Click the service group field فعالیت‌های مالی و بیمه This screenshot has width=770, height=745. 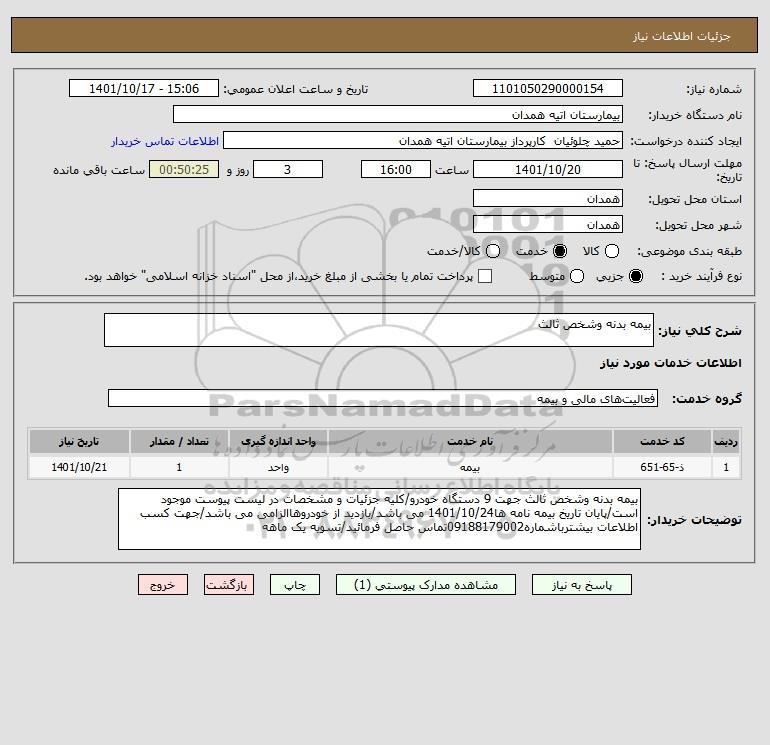pyautogui.click(x=383, y=398)
